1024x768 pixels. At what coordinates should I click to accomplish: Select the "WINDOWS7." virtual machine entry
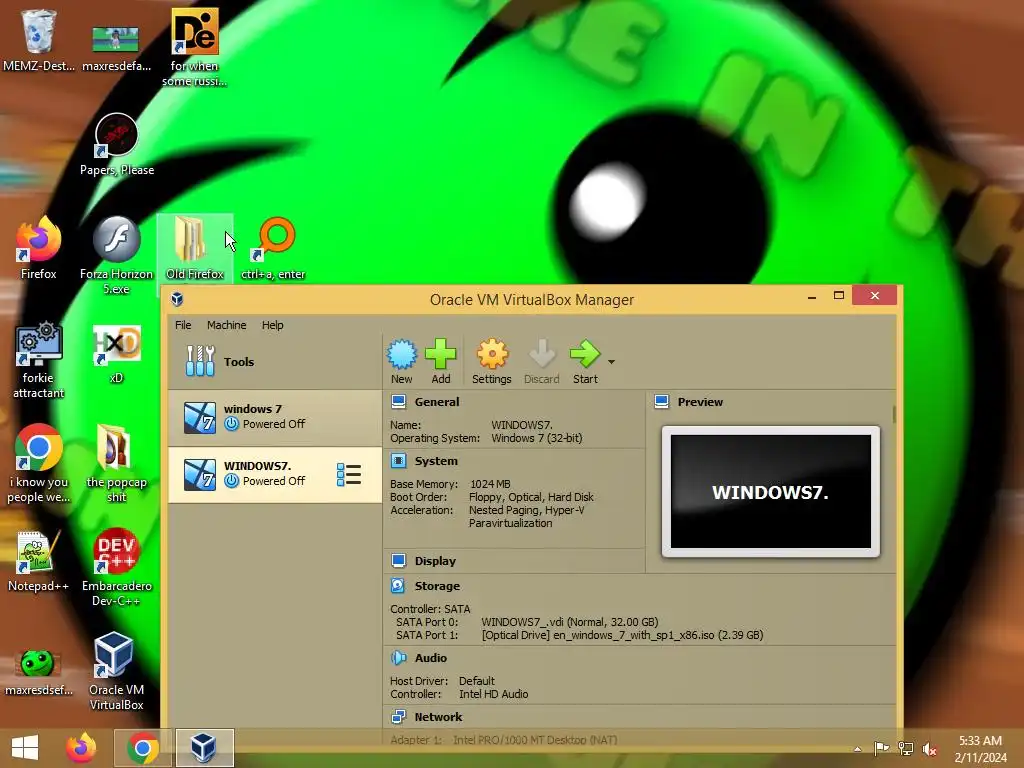coord(274,475)
